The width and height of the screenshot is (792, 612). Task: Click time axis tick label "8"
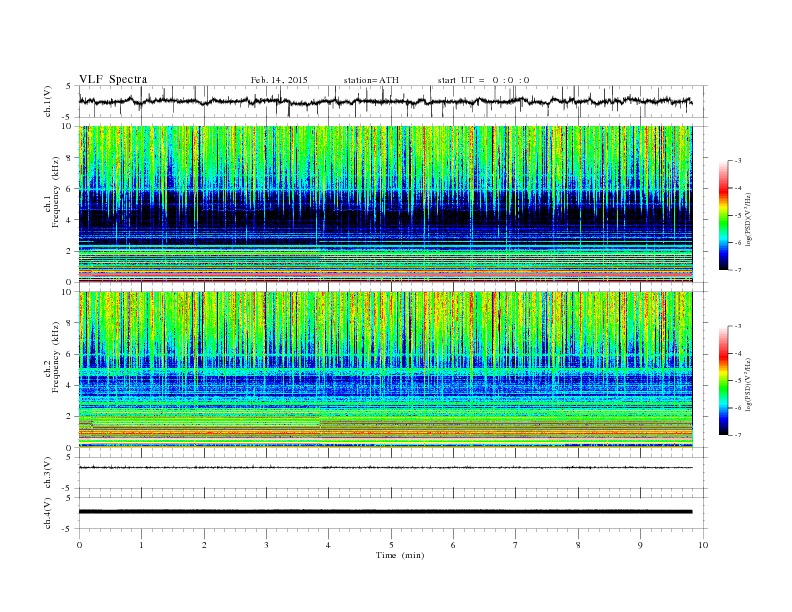tap(578, 545)
